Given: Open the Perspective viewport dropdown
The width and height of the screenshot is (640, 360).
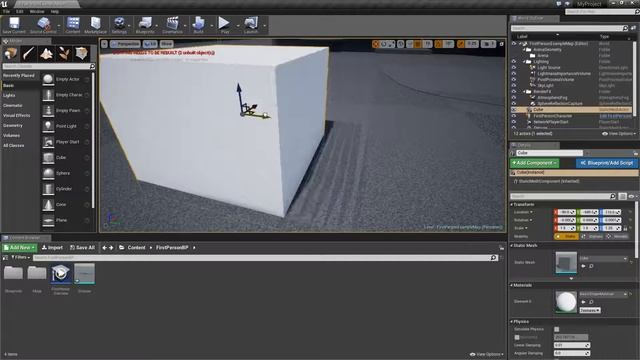Looking at the screenshot, I should pos(125,44).
